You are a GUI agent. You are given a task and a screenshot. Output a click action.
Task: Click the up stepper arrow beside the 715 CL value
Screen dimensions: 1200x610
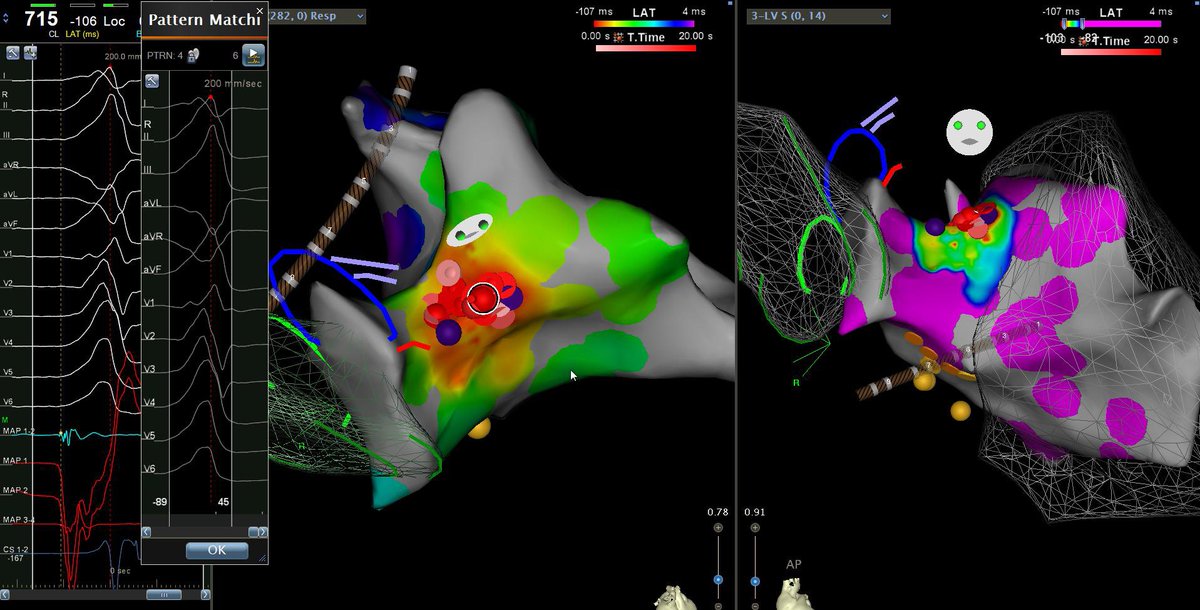(5, 13)
